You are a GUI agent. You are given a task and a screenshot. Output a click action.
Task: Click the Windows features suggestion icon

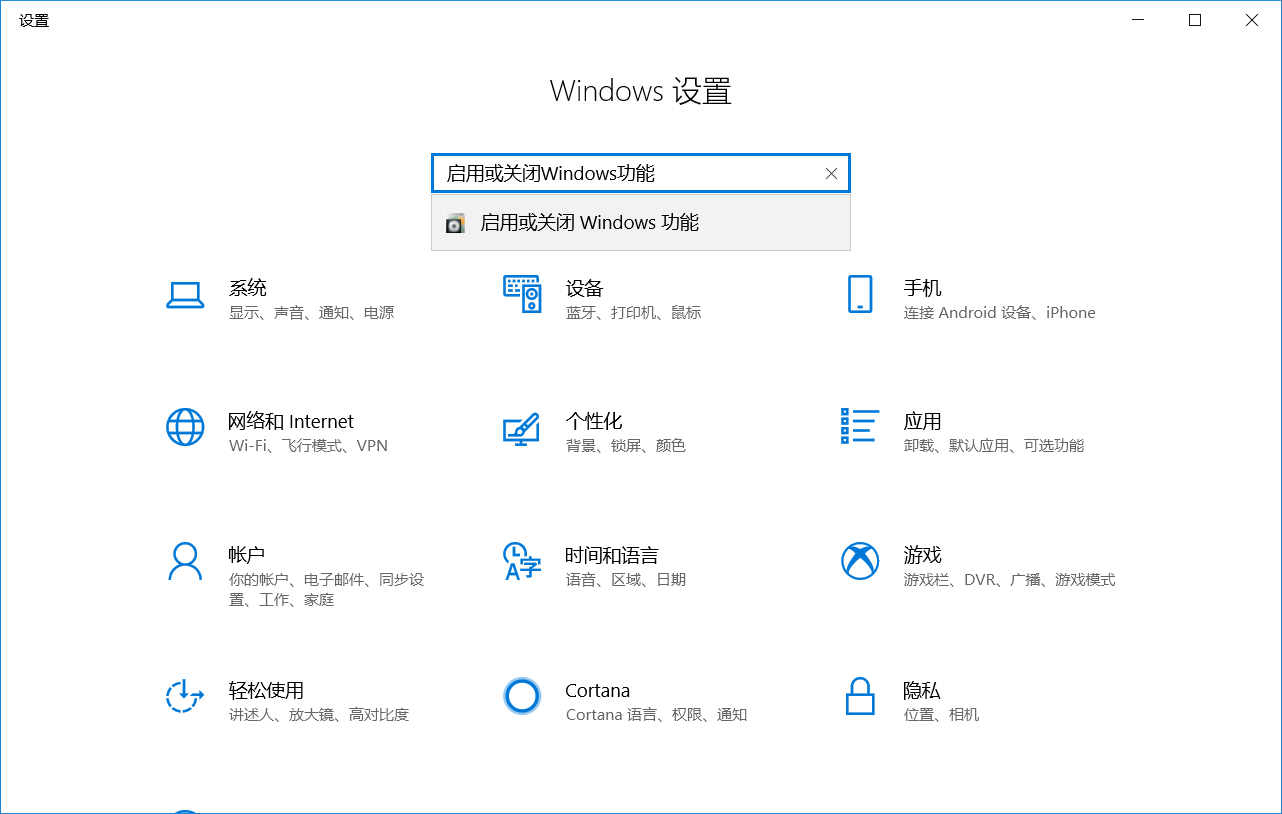[455, 223]
